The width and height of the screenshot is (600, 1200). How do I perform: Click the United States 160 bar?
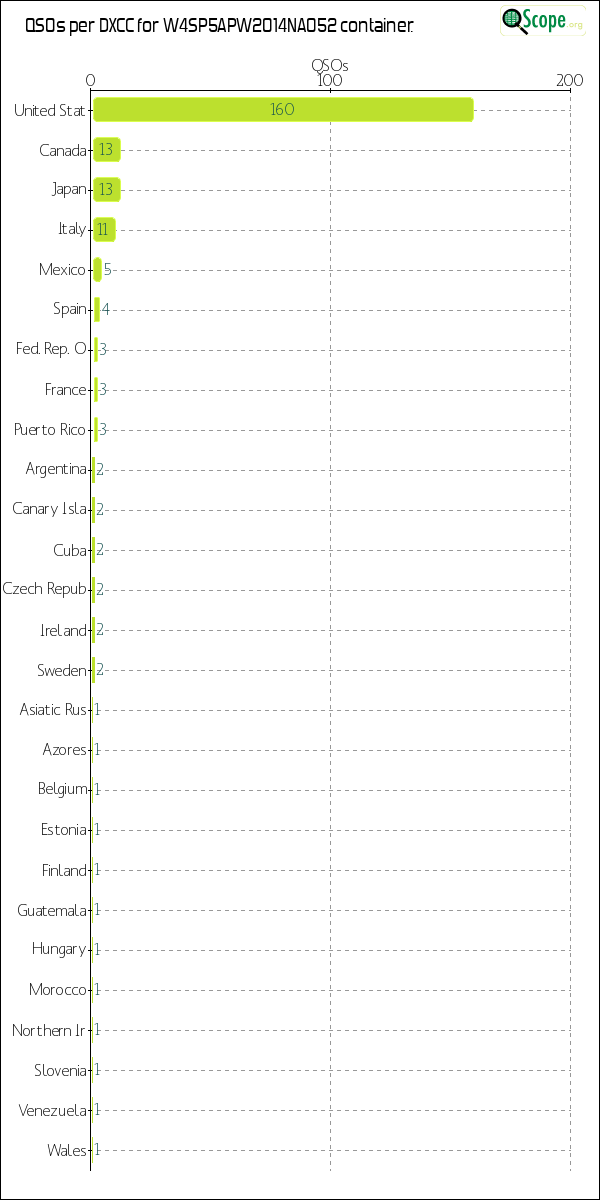[283, 110]
